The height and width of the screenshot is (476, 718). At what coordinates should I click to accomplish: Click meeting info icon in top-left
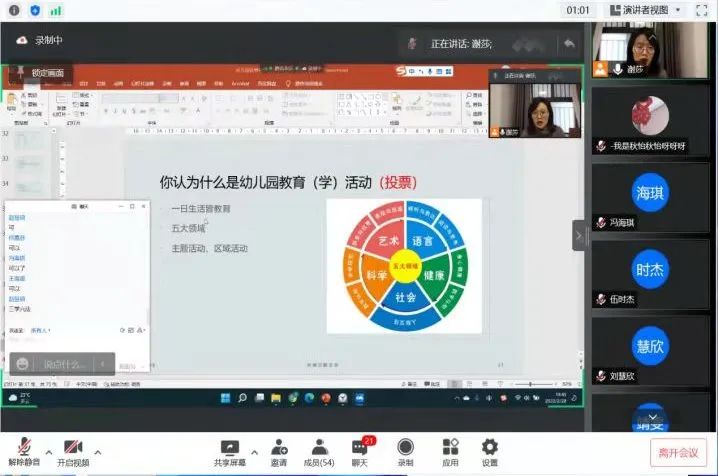tap(14, 10)
